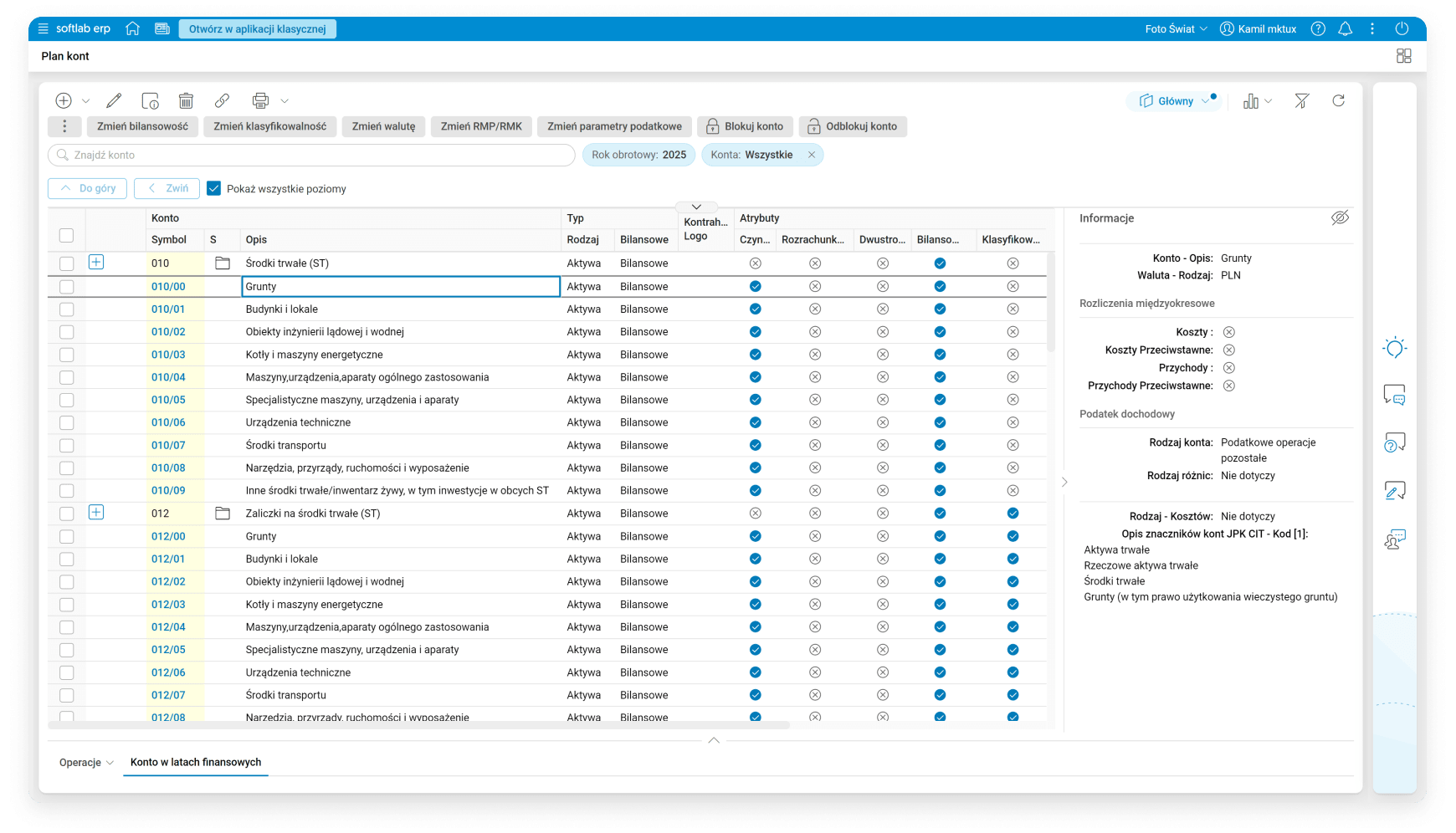Viewport: 1456px width, 833px height.
Task: Tick the checkbox for row 010/00
Action: tap(67, 287)
